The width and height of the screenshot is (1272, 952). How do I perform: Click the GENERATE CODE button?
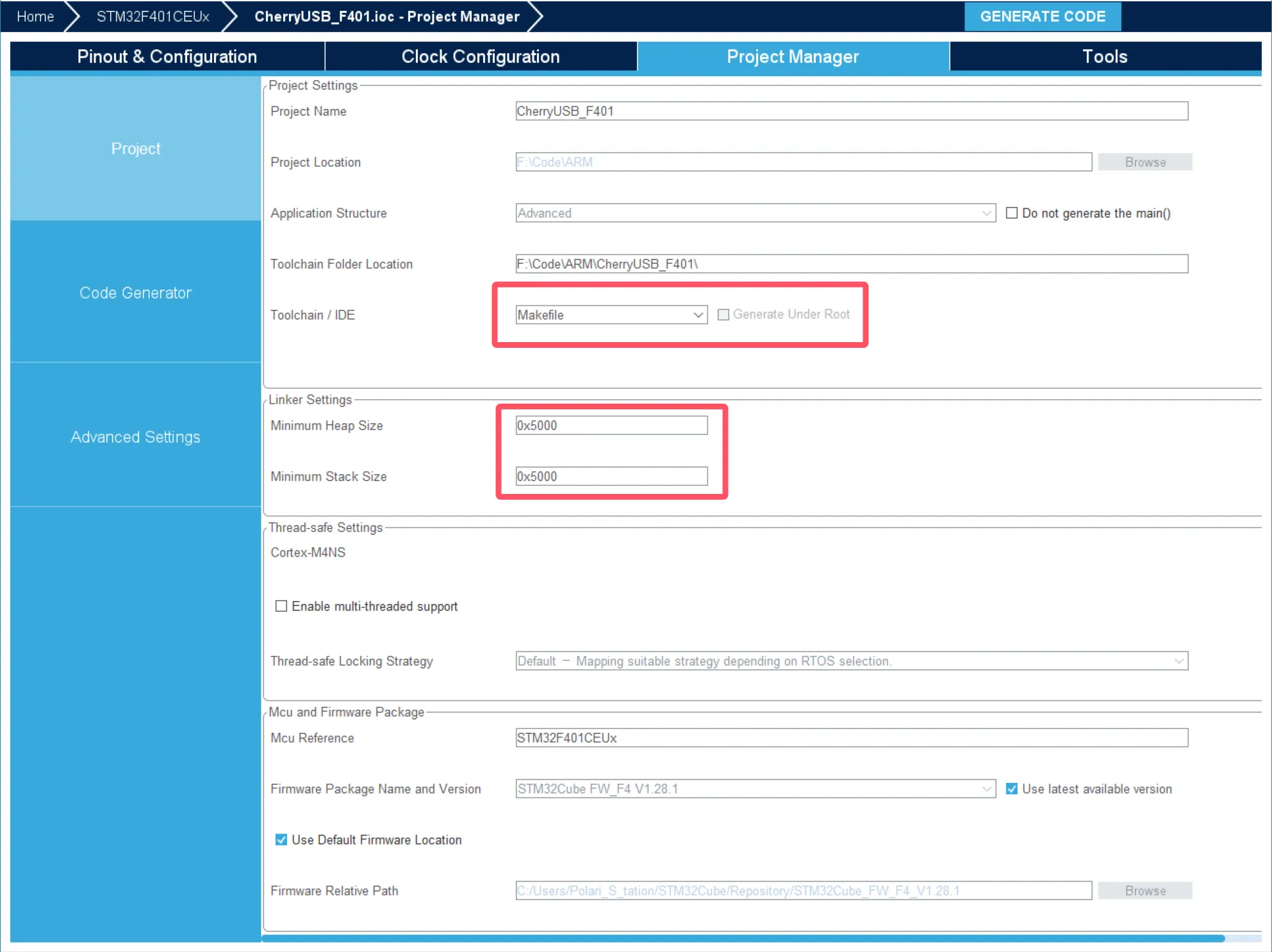pyautogui.click(x=1042, y=16)
